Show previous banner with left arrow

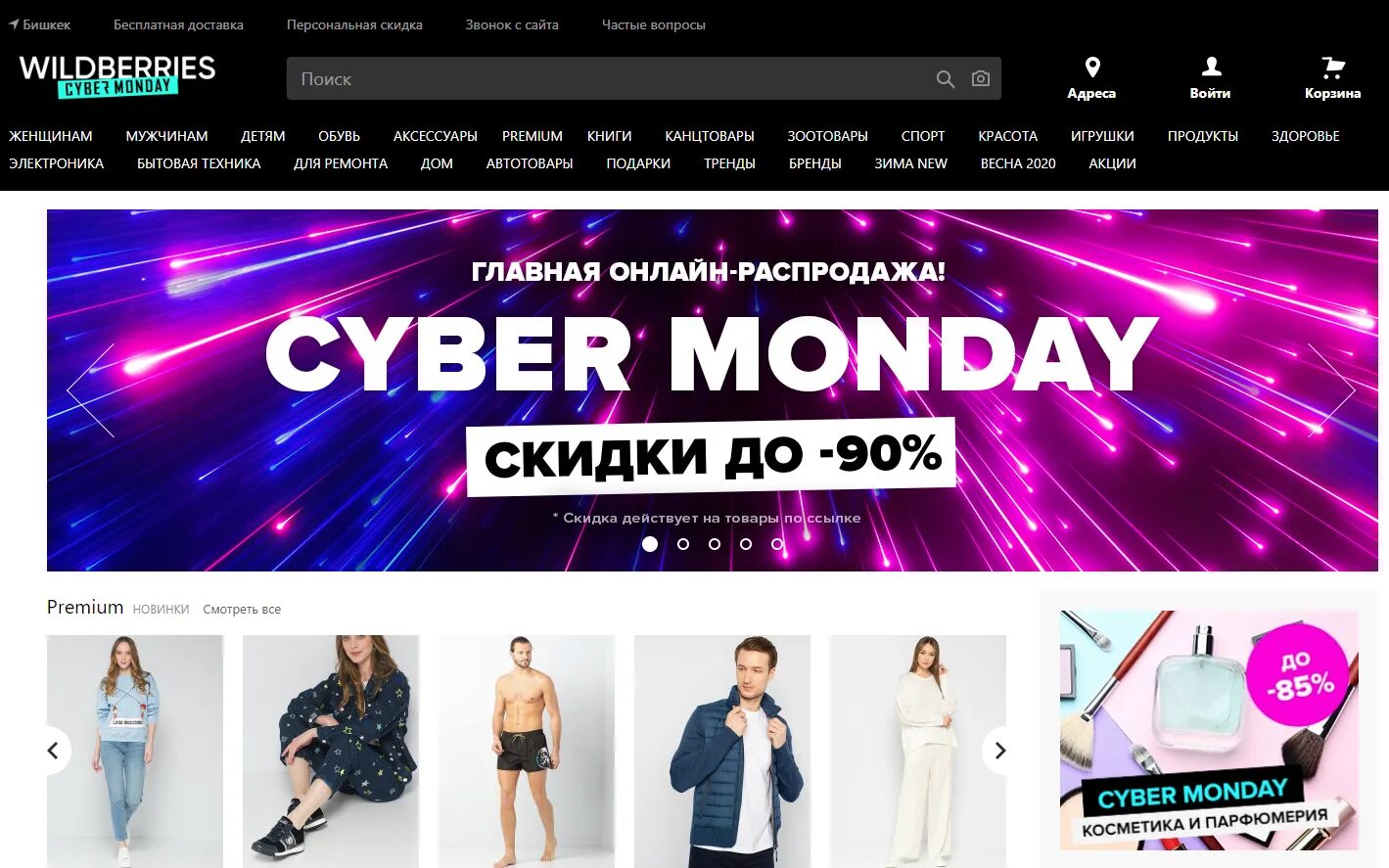90,390
